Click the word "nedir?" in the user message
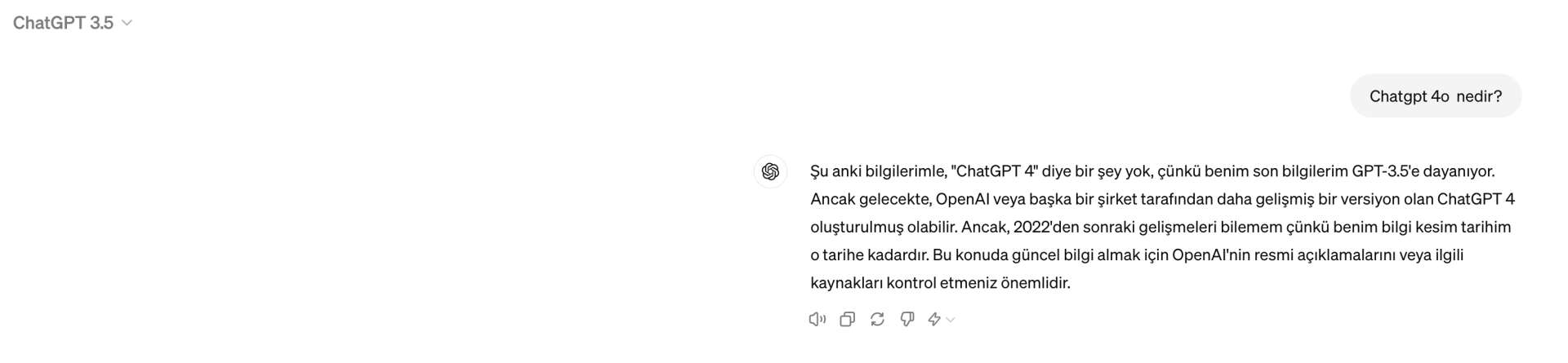 tap(1479, 96)
